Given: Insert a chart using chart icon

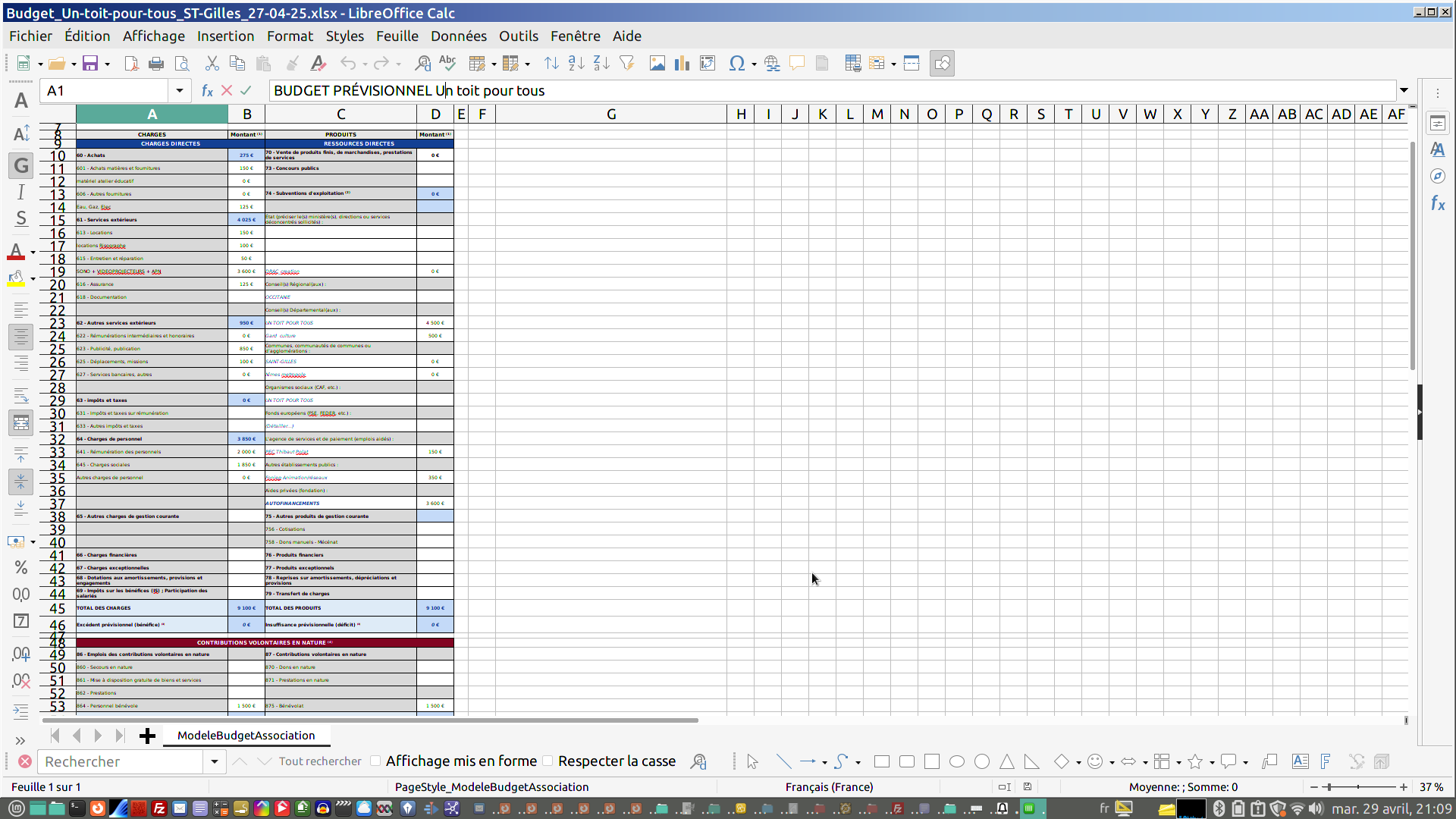Looking at the screenshot, I should click(x=682, y=64).
